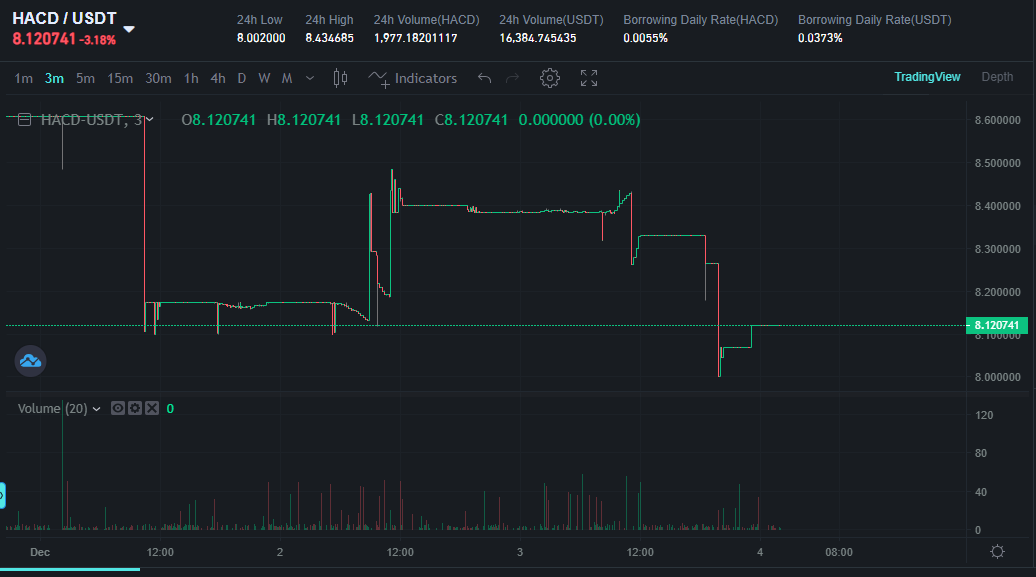Expand the Volume (20) legend dropdown
This screenshot has height=577, width=1036.
click(x=96, y=409)
